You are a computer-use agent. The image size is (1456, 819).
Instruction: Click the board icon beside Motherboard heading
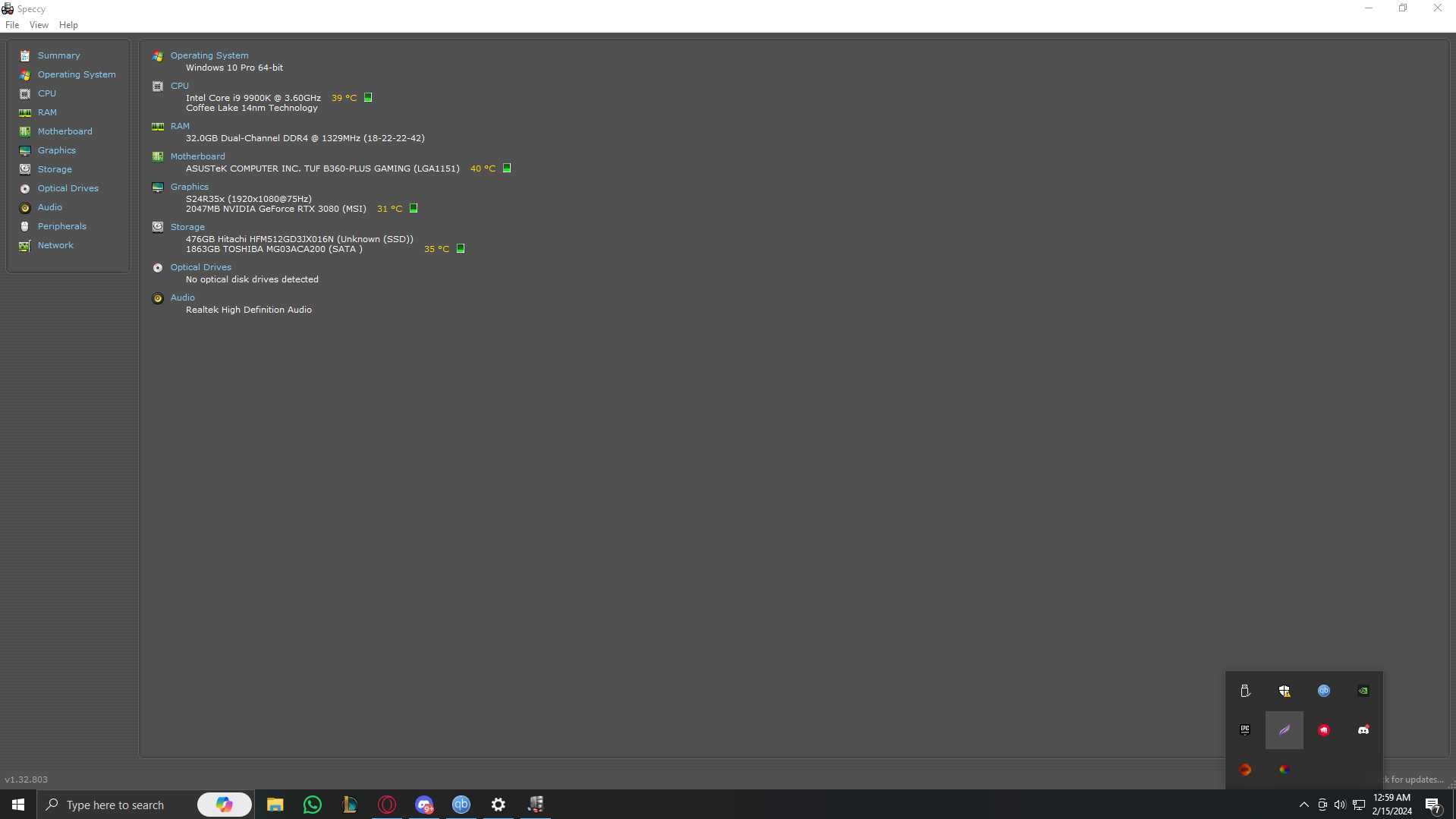[x=158, y=157]
